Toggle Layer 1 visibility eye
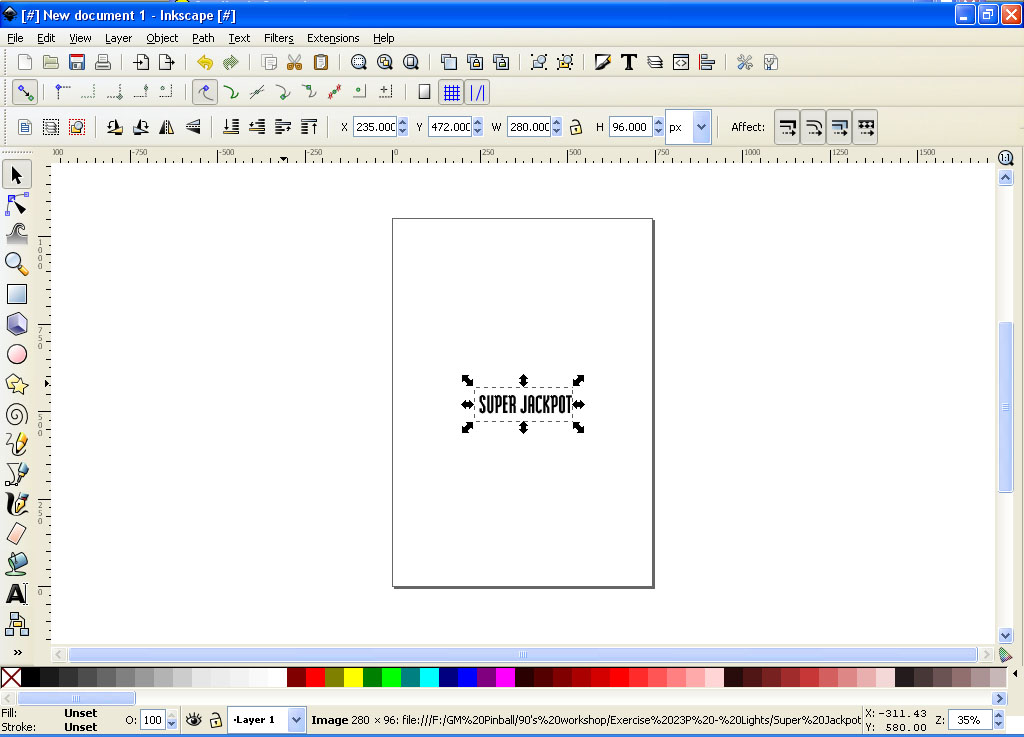 tap(194, 719)
